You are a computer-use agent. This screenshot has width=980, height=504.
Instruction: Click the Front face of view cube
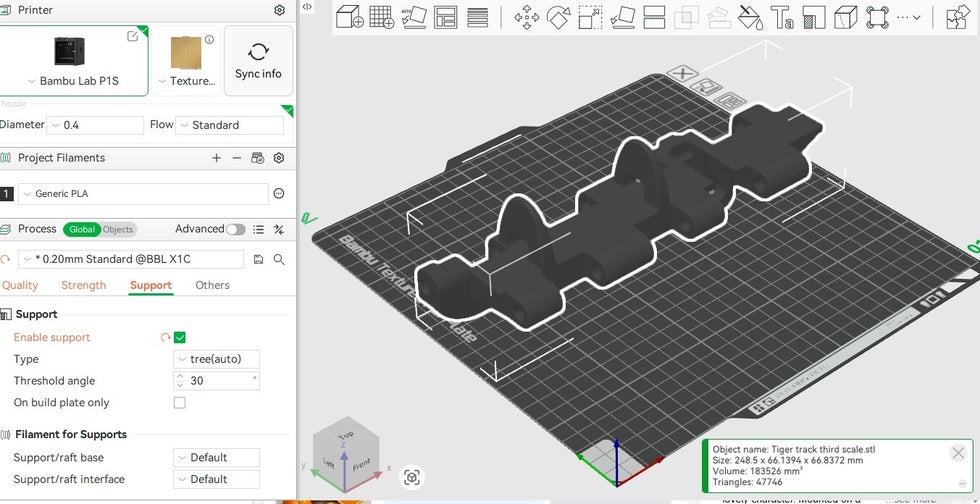point(362,465)
